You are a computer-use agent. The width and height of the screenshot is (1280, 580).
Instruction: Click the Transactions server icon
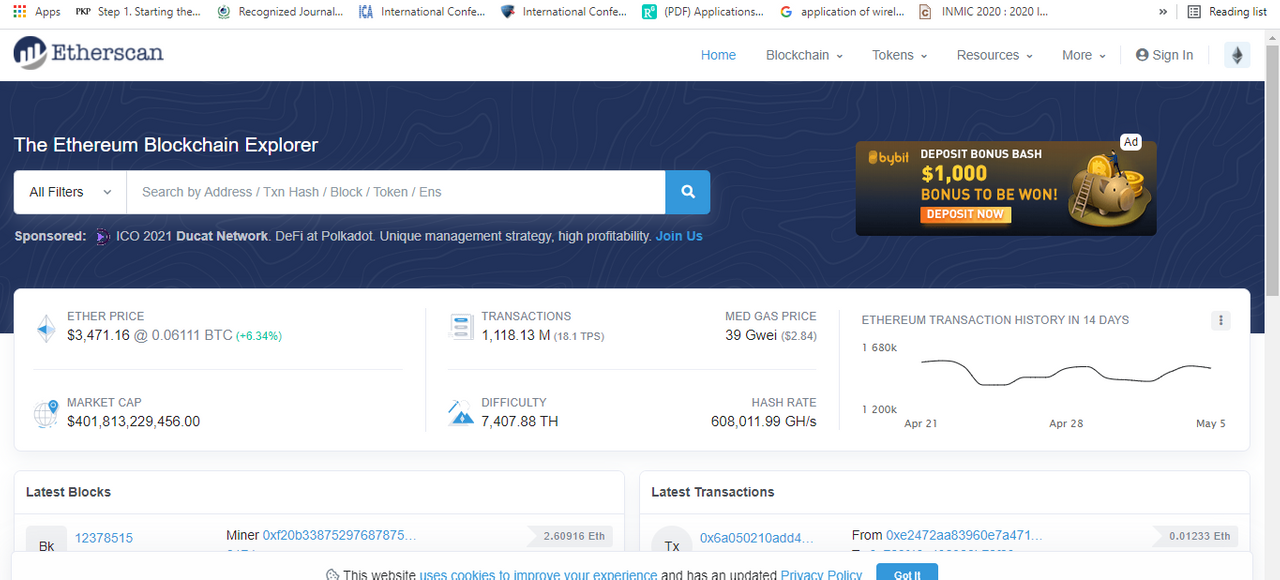(x=461, y=327)
